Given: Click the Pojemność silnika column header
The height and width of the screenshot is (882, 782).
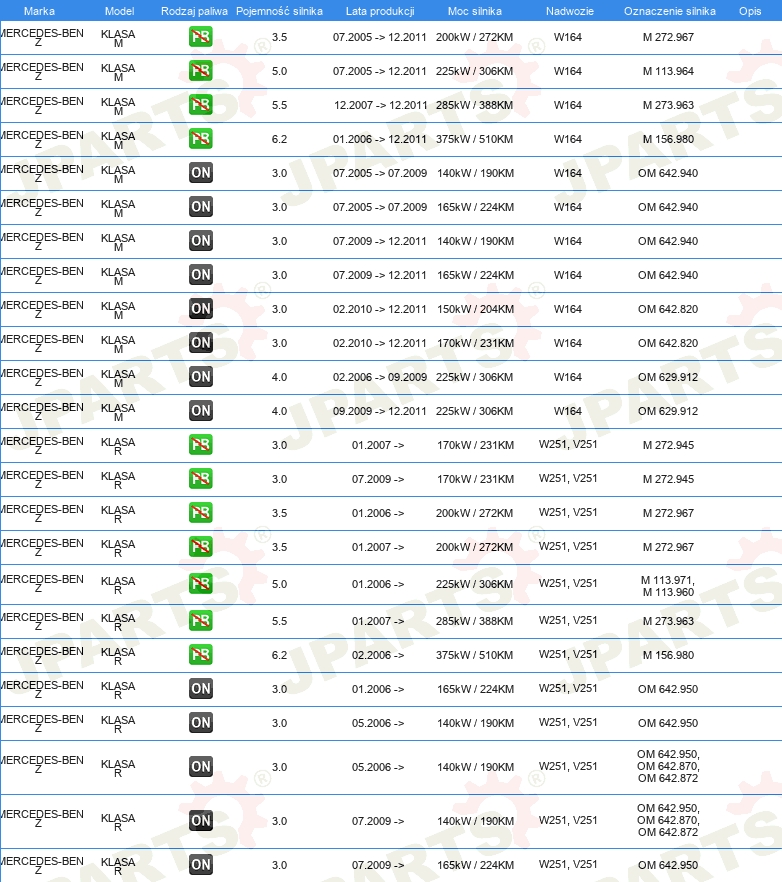Looking at the screenshot, I should (x=279, y=11).
